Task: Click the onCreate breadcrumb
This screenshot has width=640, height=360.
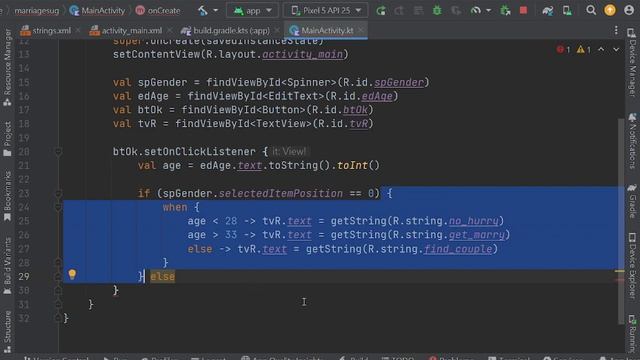Action: [158, 11]
